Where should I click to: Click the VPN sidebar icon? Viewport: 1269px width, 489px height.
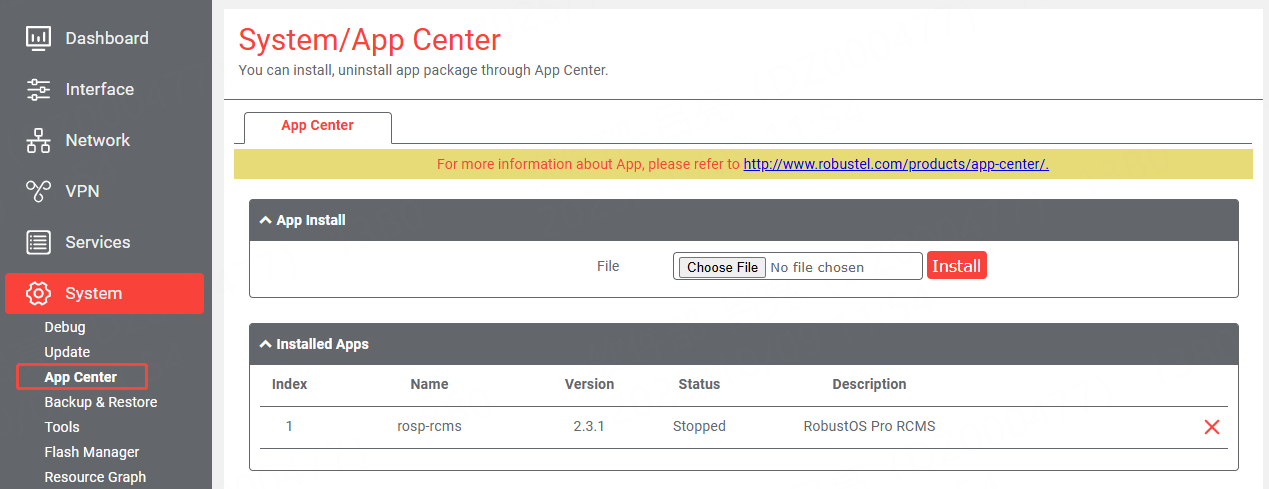coord(39,191)
